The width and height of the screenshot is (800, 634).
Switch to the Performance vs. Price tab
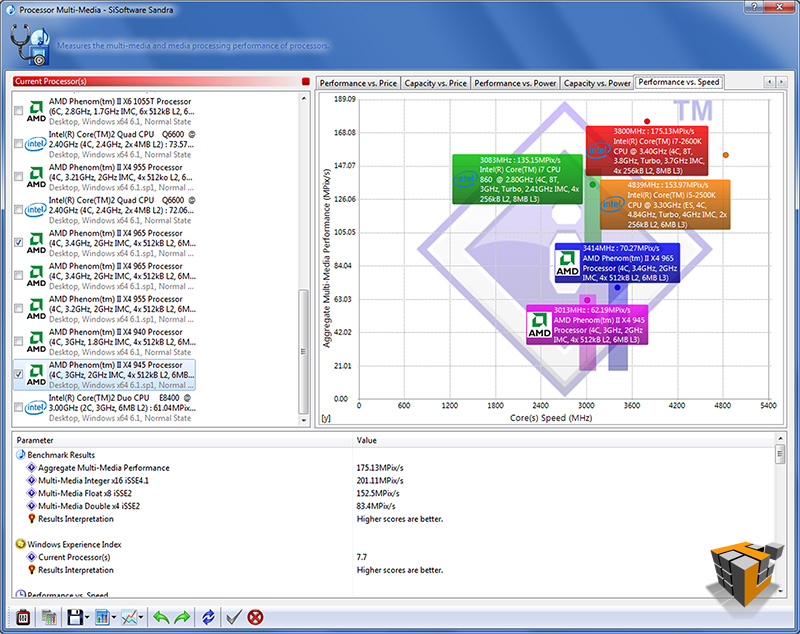pos(358,83)
